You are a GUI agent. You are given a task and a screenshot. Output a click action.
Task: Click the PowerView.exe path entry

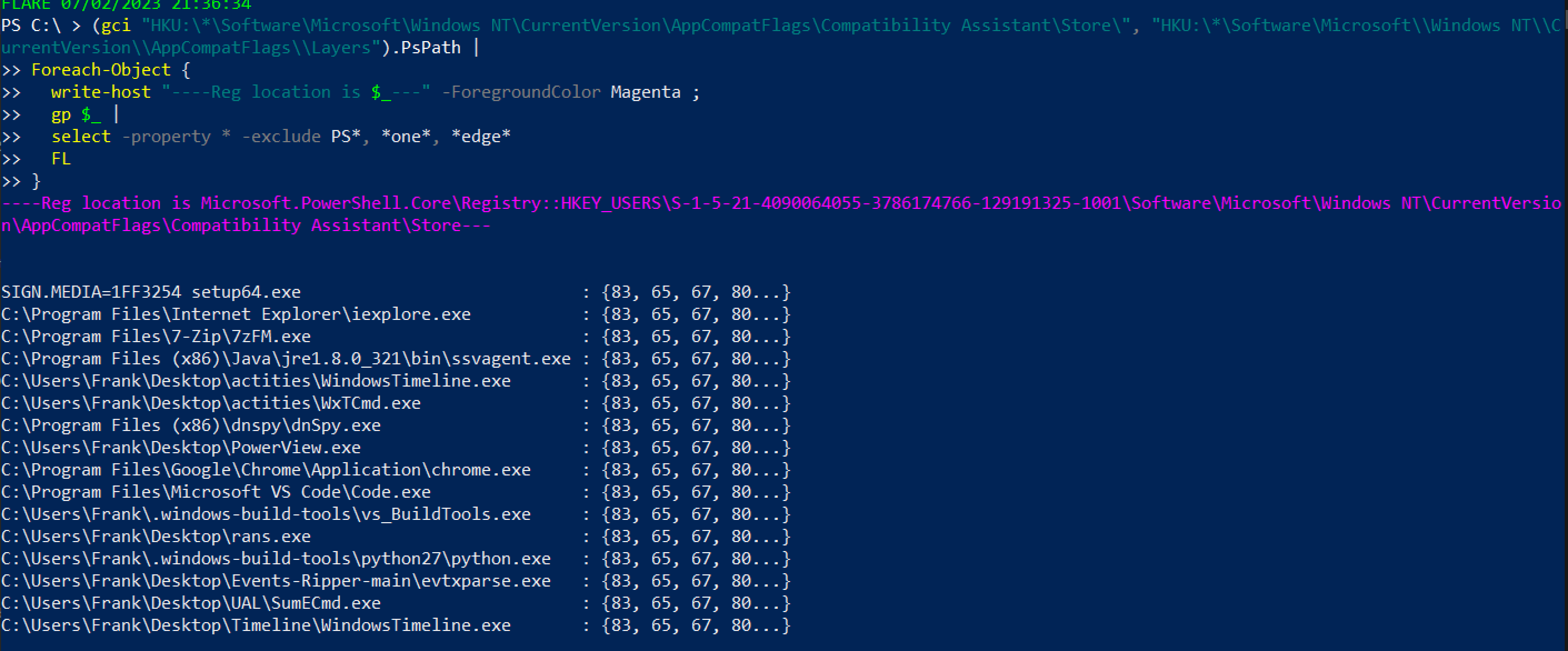[181, 448]
